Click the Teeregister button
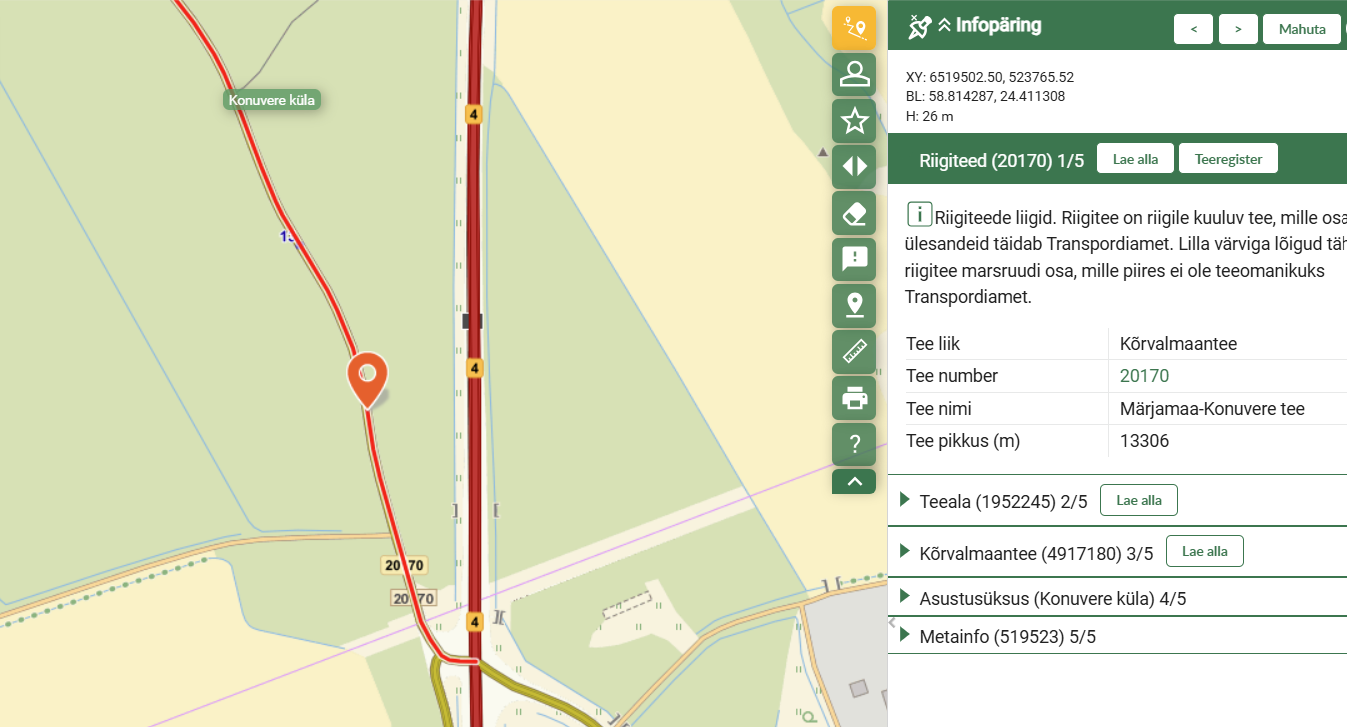The height and width of the screenshot is (727, 1347). [x=1228, y=159]
